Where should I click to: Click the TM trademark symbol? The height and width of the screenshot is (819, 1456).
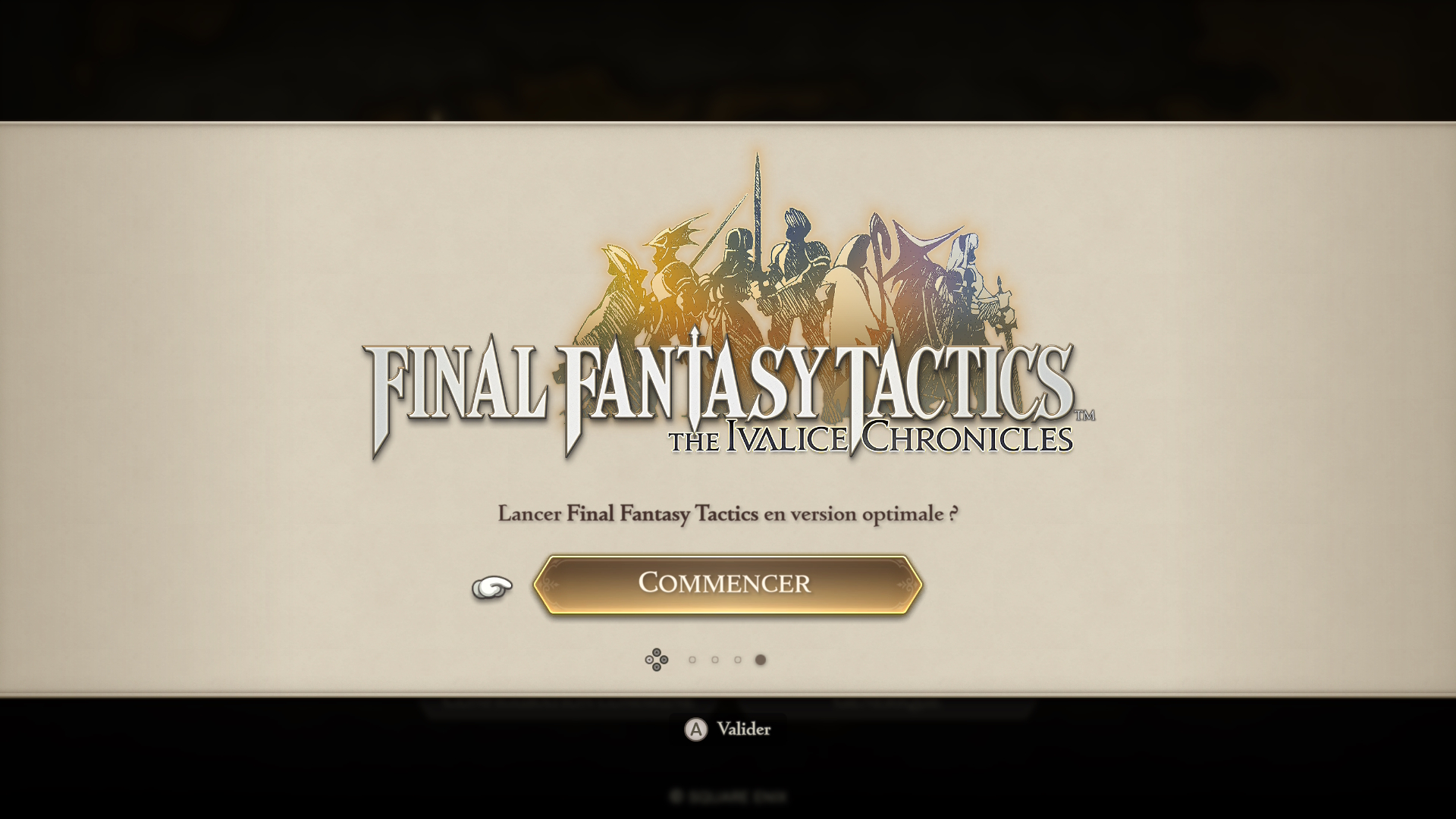(x=1085, y=415)
